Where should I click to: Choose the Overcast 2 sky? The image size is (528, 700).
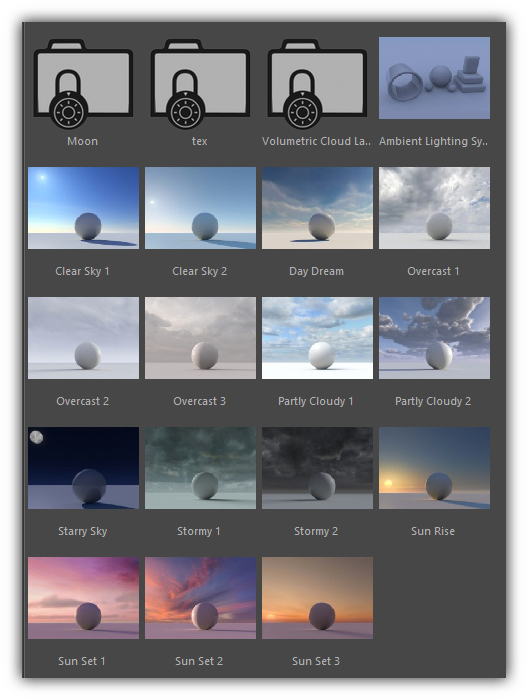click(83, 338)
